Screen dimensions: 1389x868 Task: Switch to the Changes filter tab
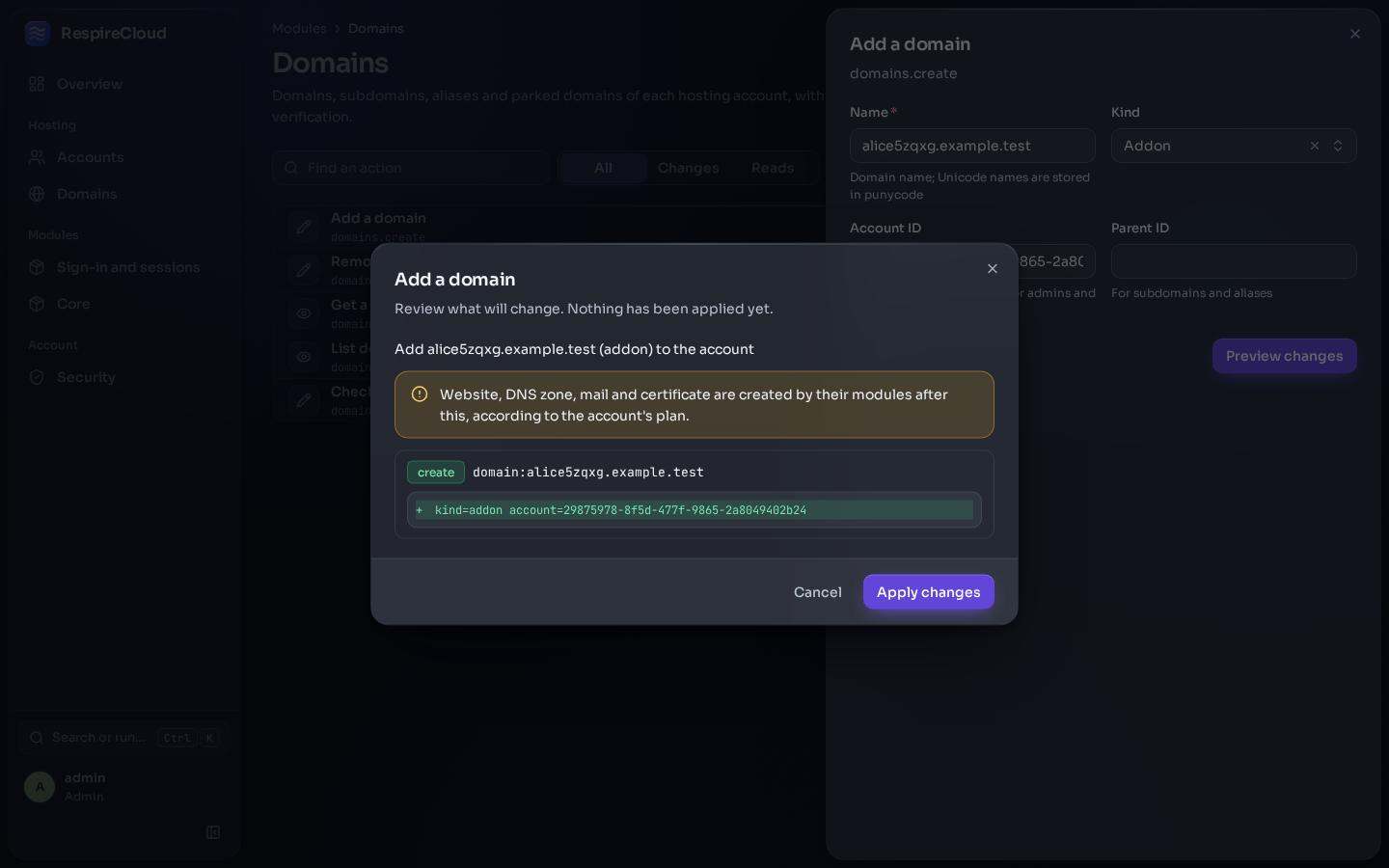pyautogui.click(x=689, y=168)
